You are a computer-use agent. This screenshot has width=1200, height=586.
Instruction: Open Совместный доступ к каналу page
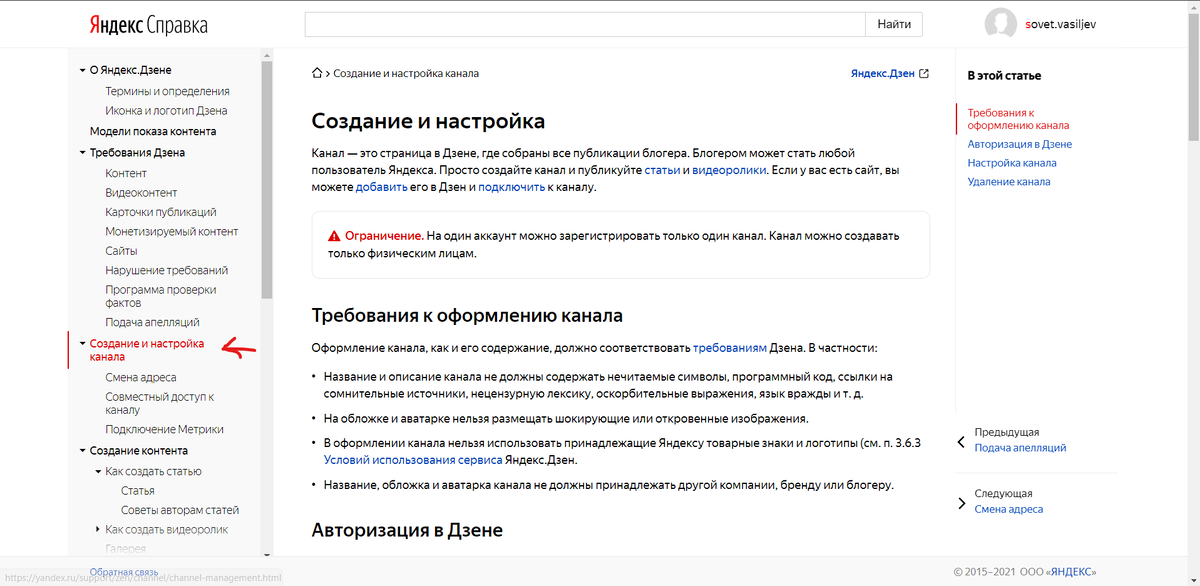click(x=160, y=403)
